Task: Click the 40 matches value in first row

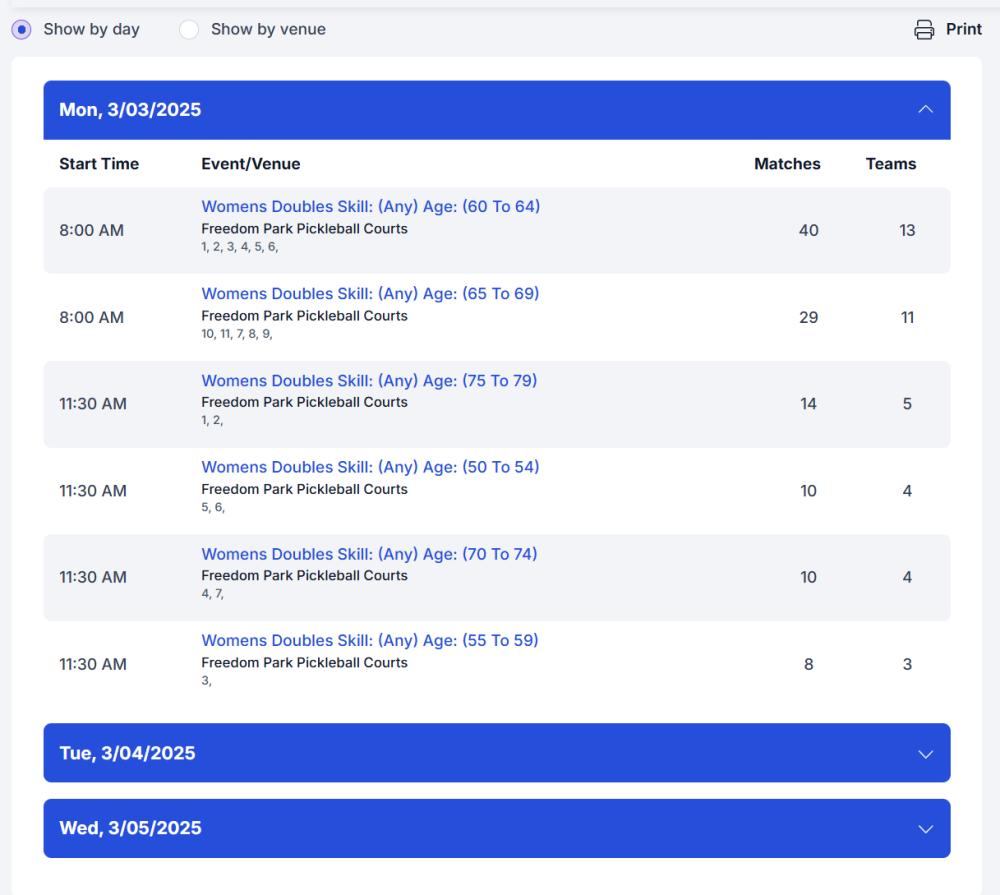Action: [x=808, y=230]
